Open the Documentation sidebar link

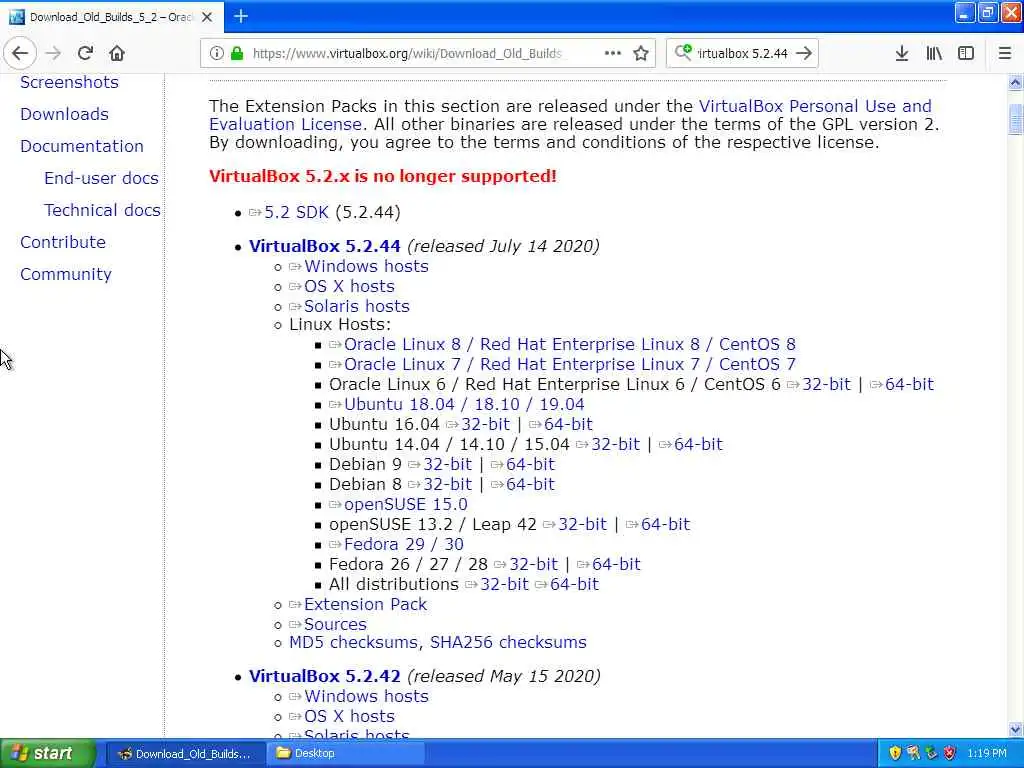pyautogui.click(x=82, y=146)
